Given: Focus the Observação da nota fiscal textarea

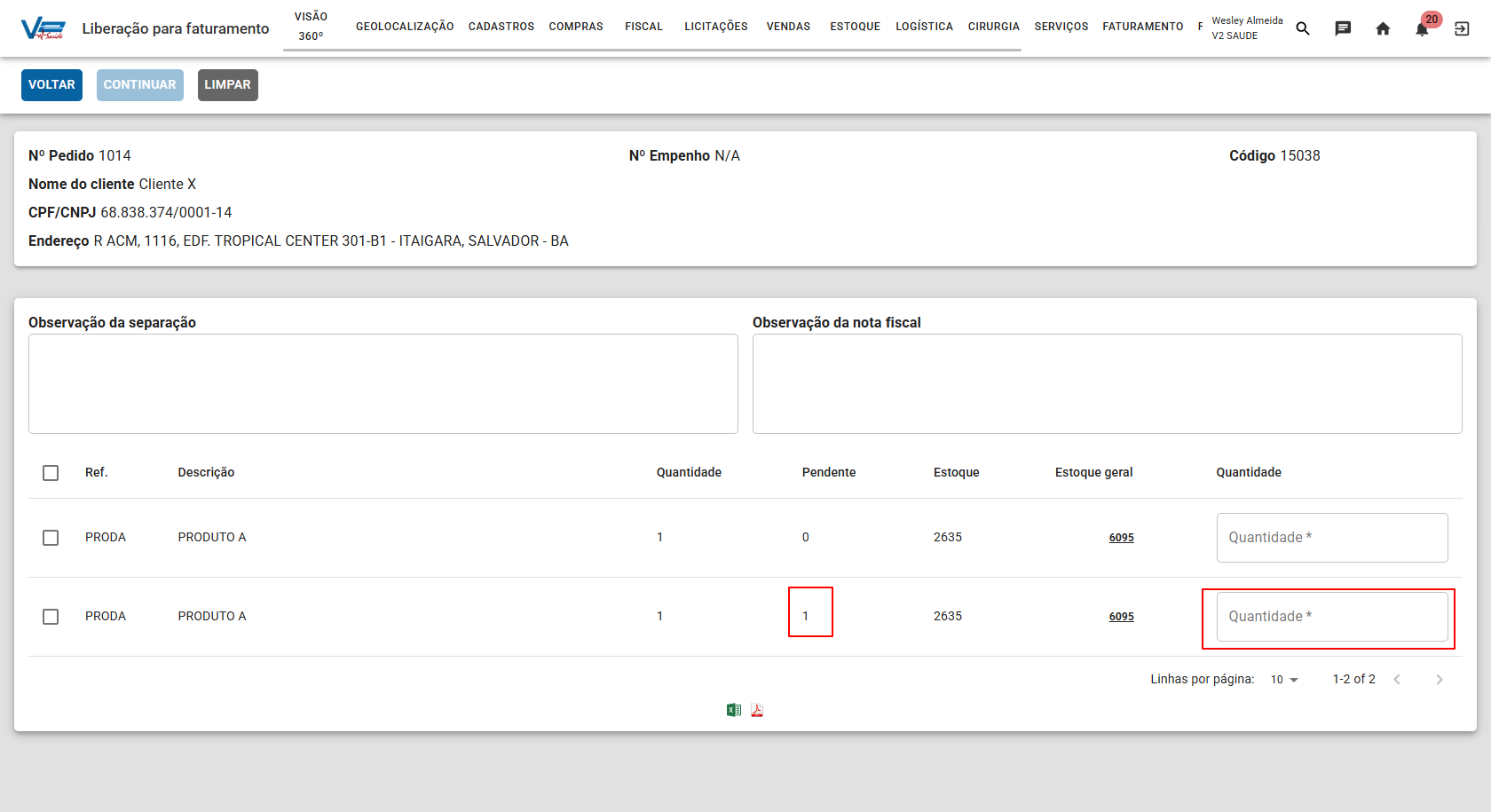Looking at the screenshot, I should point(1108,384).
